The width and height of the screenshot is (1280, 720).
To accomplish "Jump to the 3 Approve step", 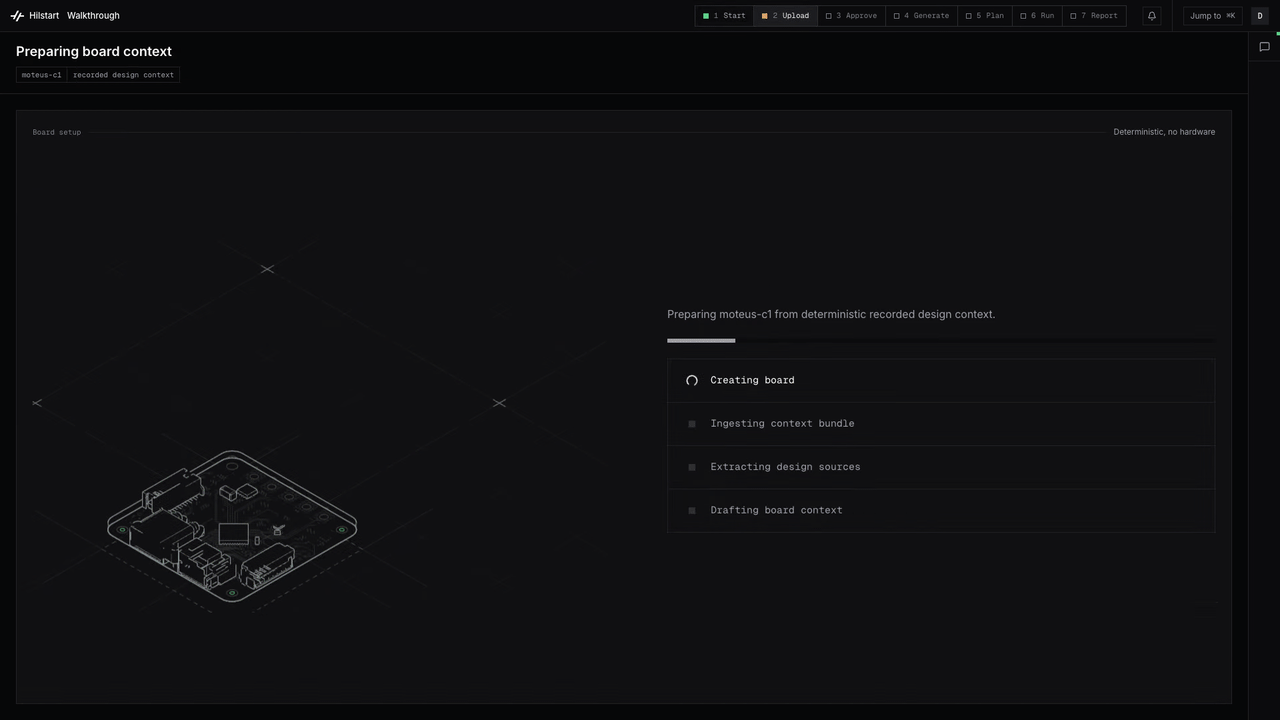I will point(851,16).
